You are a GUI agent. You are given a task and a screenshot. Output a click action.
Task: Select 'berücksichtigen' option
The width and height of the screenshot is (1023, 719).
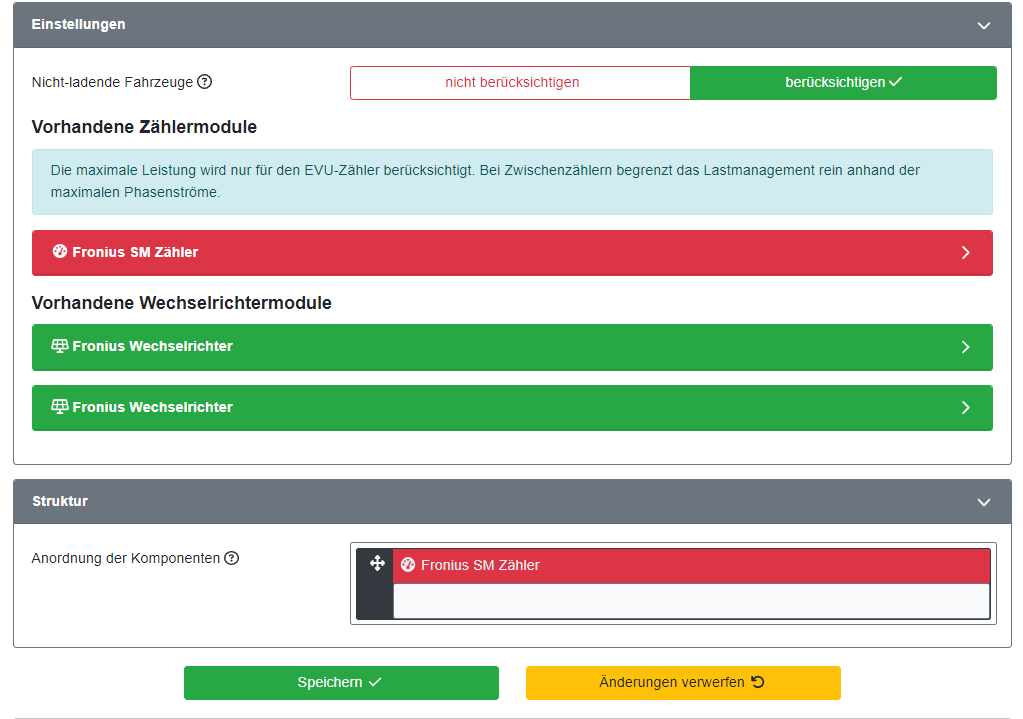[x=843, y=83]
